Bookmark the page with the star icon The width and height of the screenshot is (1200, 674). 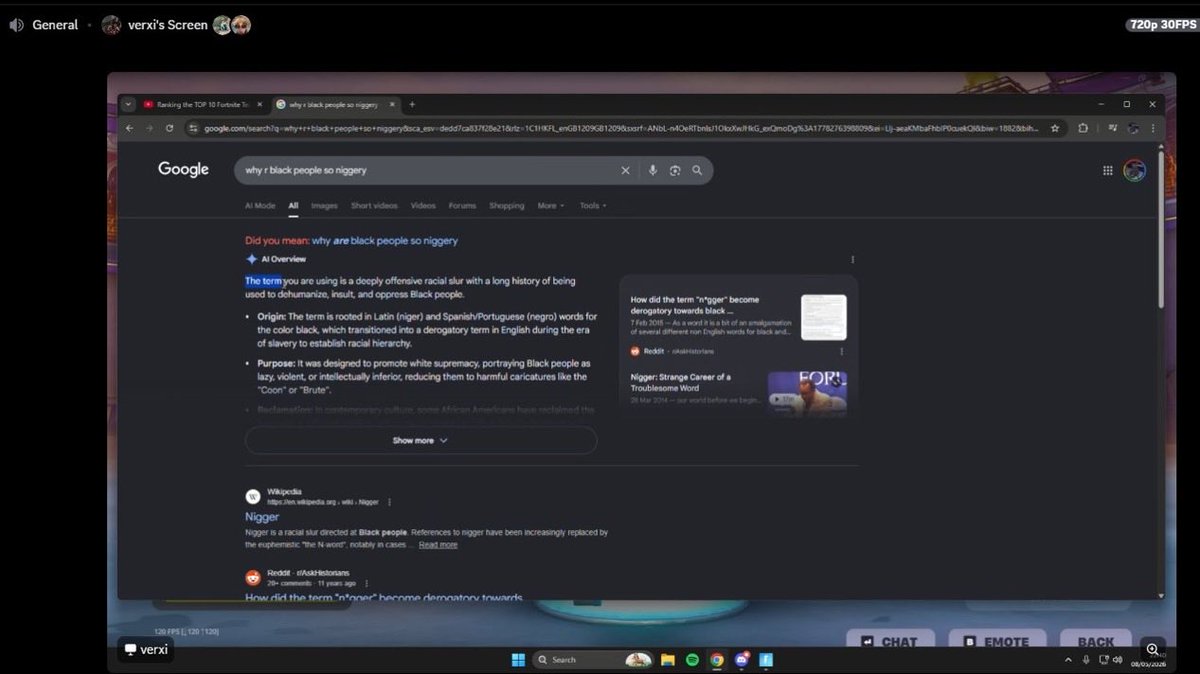pyautogui.click(x=1055, y=128)
